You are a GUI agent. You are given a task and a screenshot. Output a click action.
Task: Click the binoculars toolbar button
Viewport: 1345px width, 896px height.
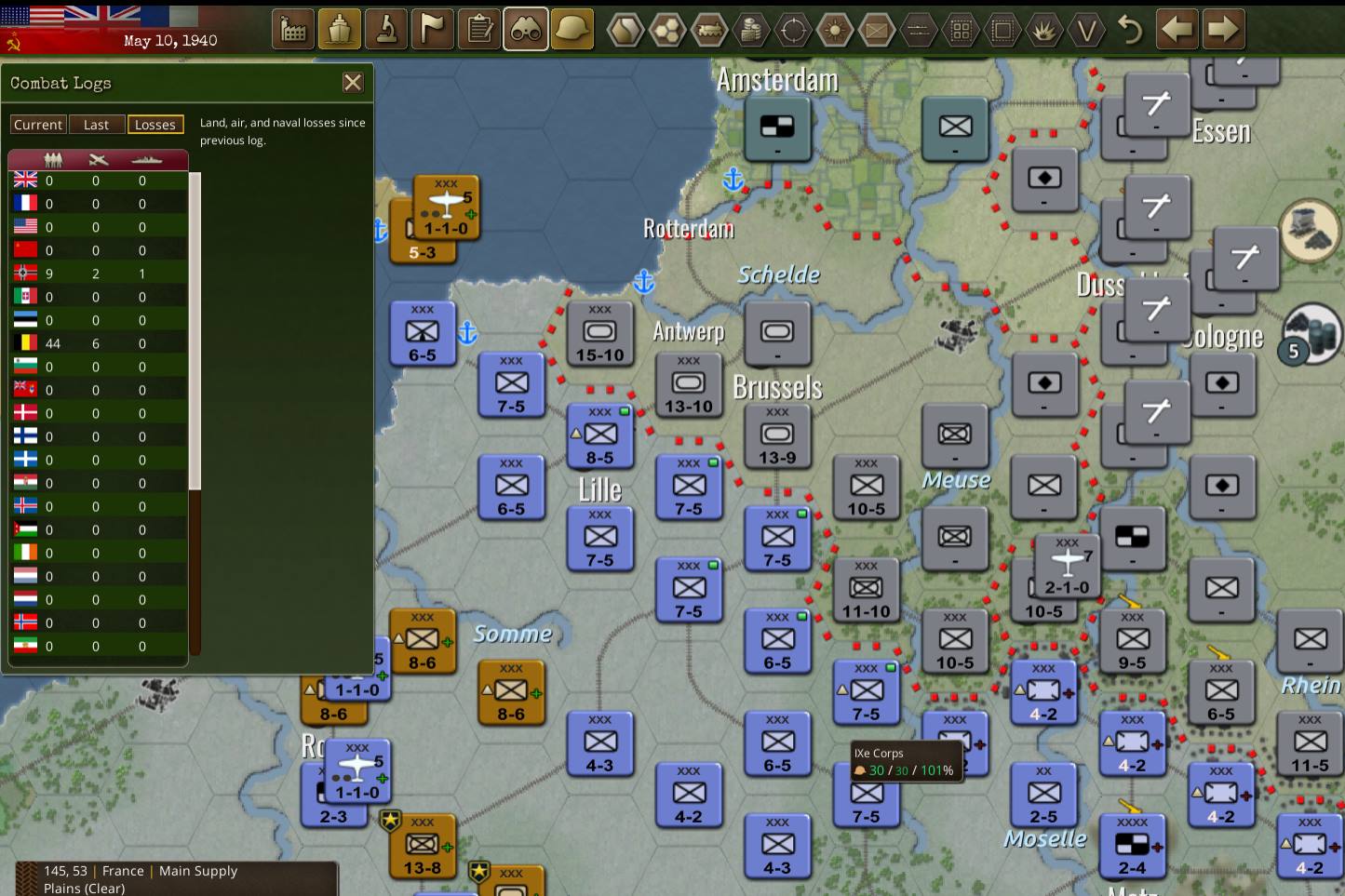point(526,30)
